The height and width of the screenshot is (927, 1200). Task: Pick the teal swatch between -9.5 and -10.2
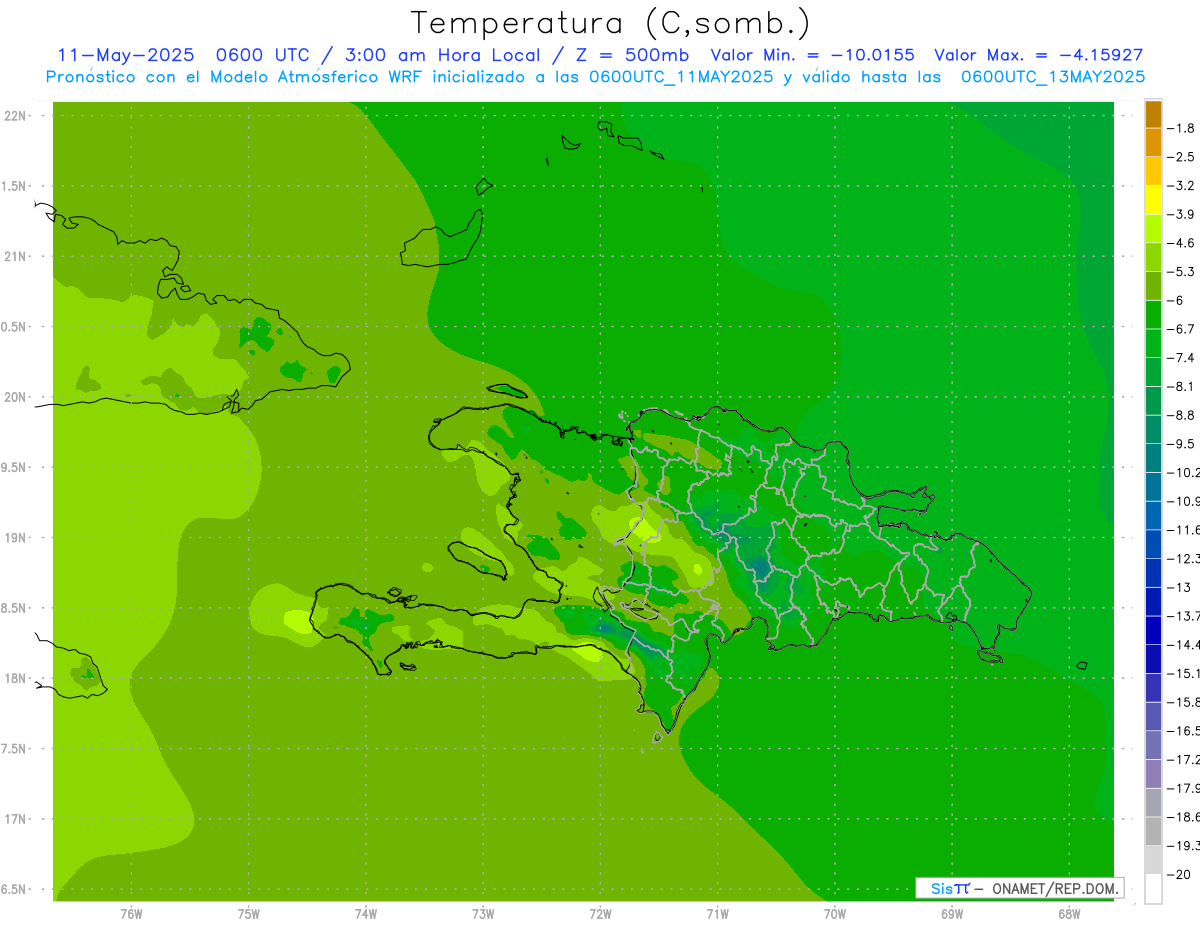(x=1153, y=458)
